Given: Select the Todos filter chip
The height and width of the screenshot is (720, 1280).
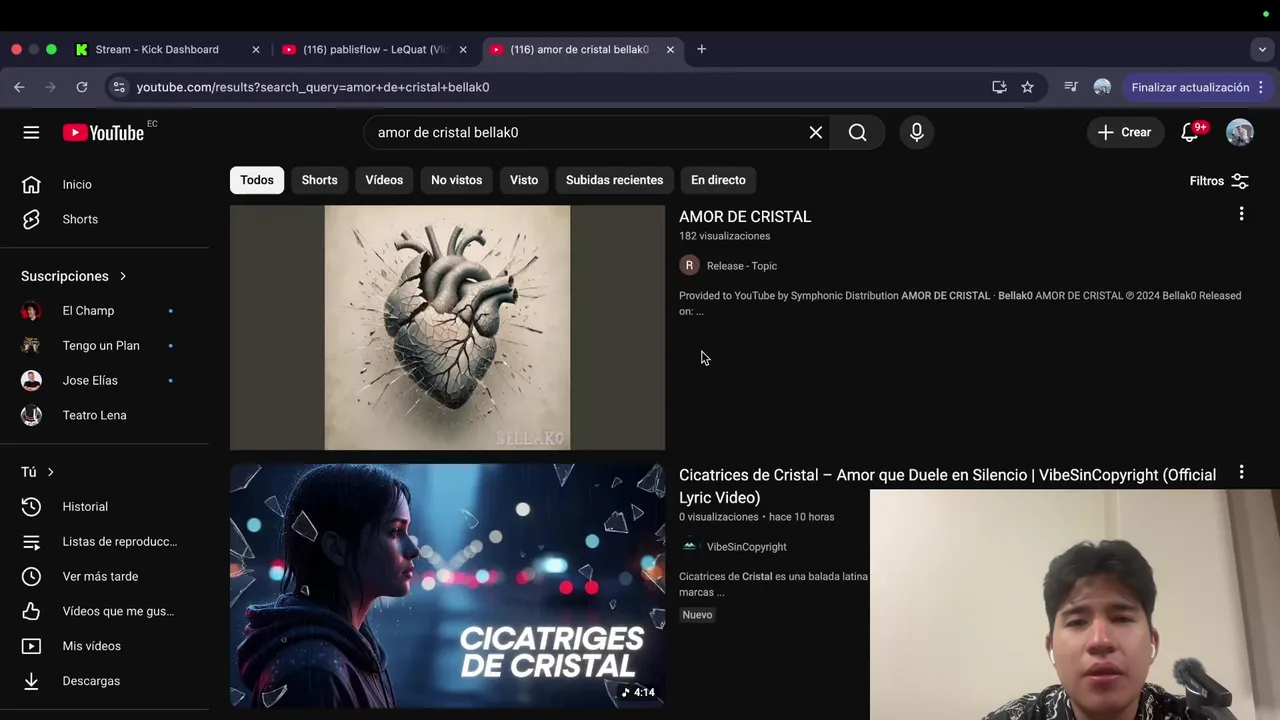Looking at the screenshot, I should [257, 180].
